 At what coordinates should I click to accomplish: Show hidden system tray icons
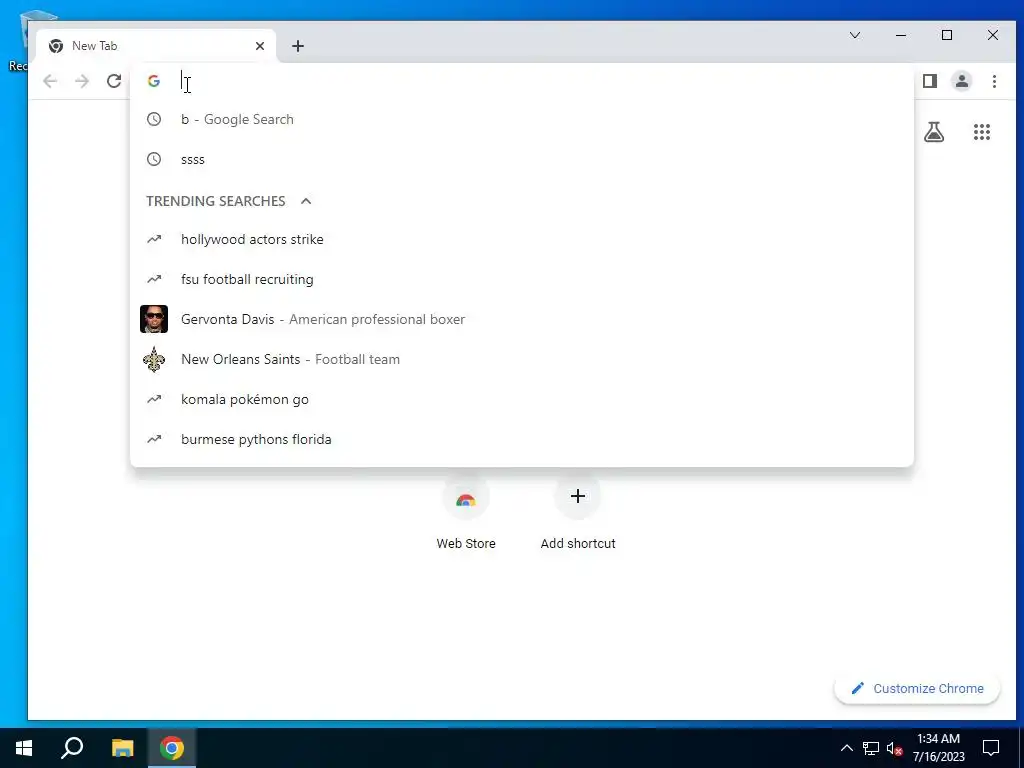[x=846, y=748]
